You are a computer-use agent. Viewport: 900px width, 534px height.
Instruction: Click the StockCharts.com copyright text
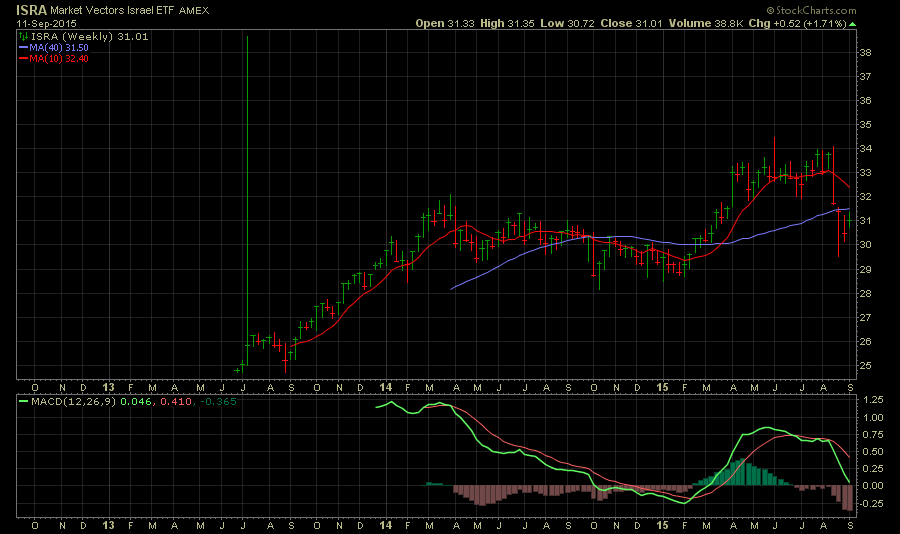[811, 10]
